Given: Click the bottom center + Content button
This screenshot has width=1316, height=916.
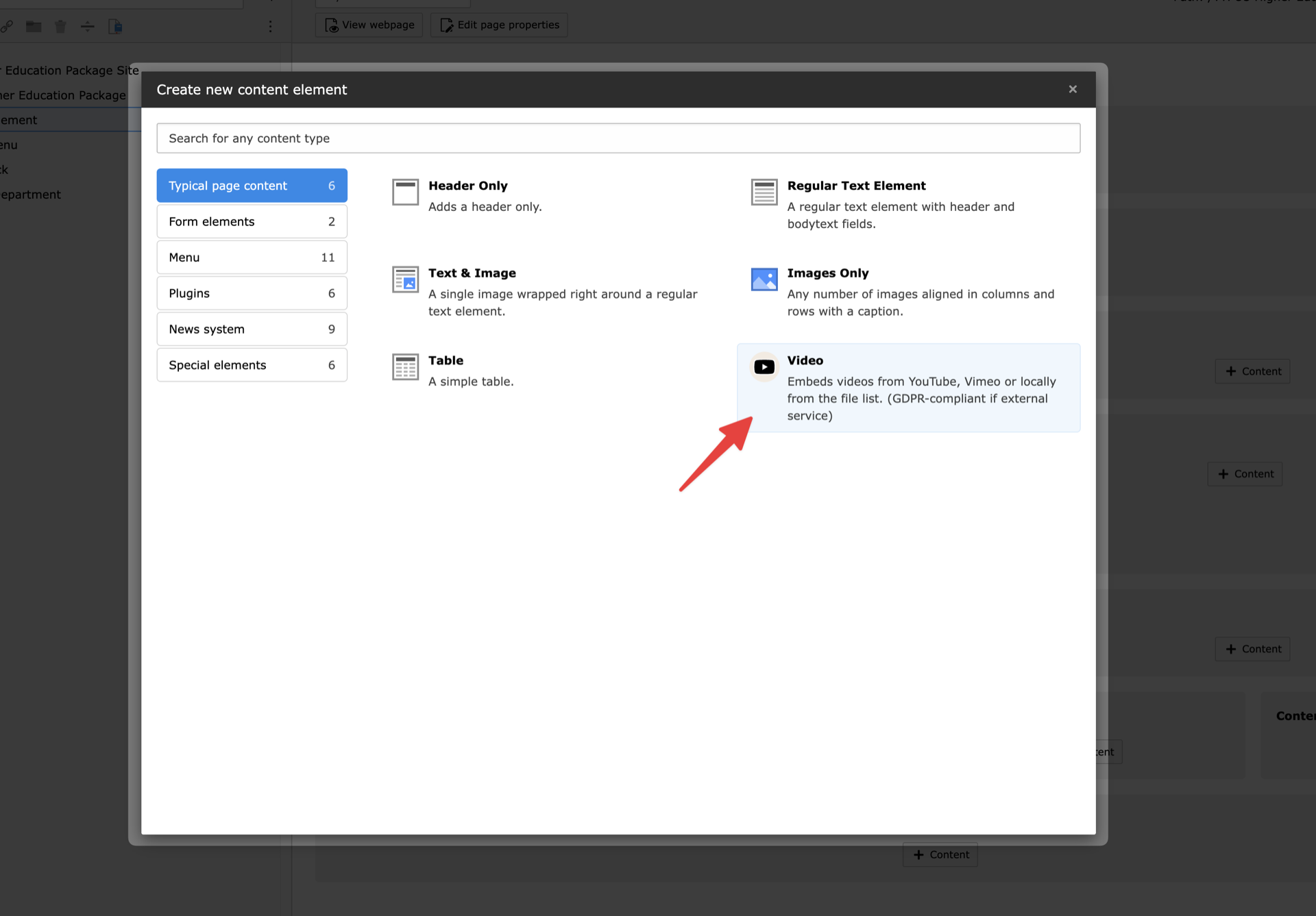Looking at the screenshot, I should [940, 854].
